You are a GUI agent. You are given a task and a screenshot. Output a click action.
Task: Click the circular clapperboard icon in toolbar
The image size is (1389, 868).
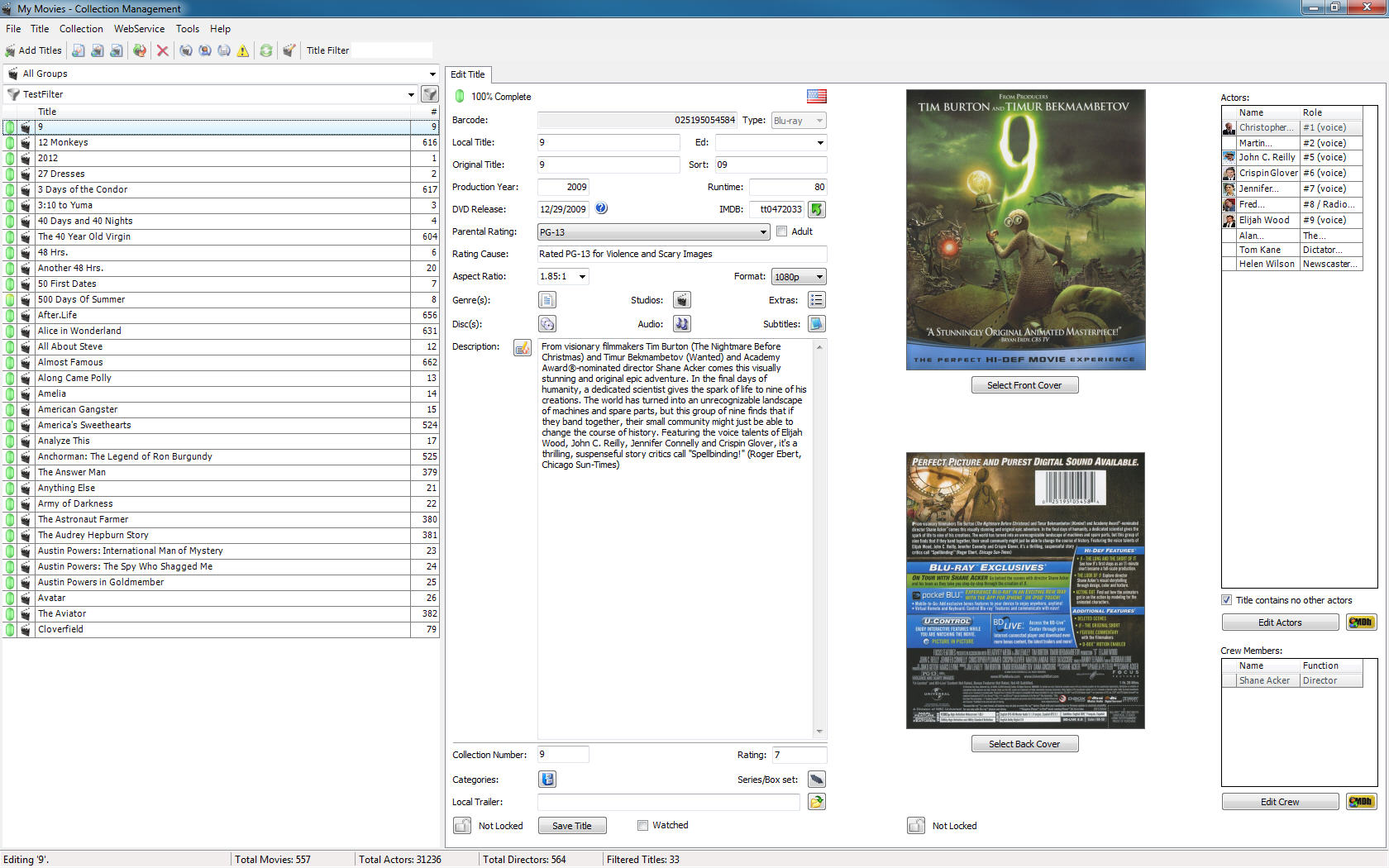click(186, 50)
